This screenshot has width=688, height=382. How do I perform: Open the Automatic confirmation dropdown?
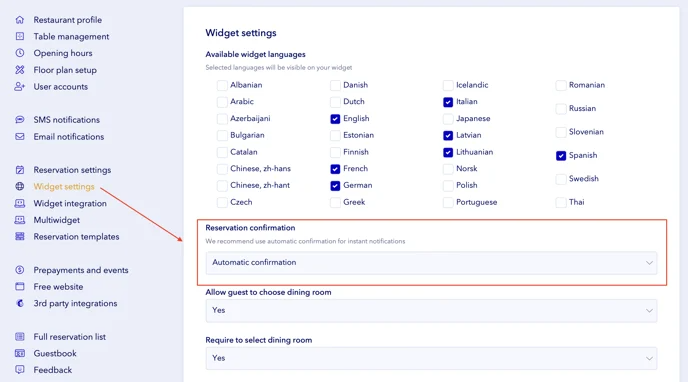click(x=431, y=263)
